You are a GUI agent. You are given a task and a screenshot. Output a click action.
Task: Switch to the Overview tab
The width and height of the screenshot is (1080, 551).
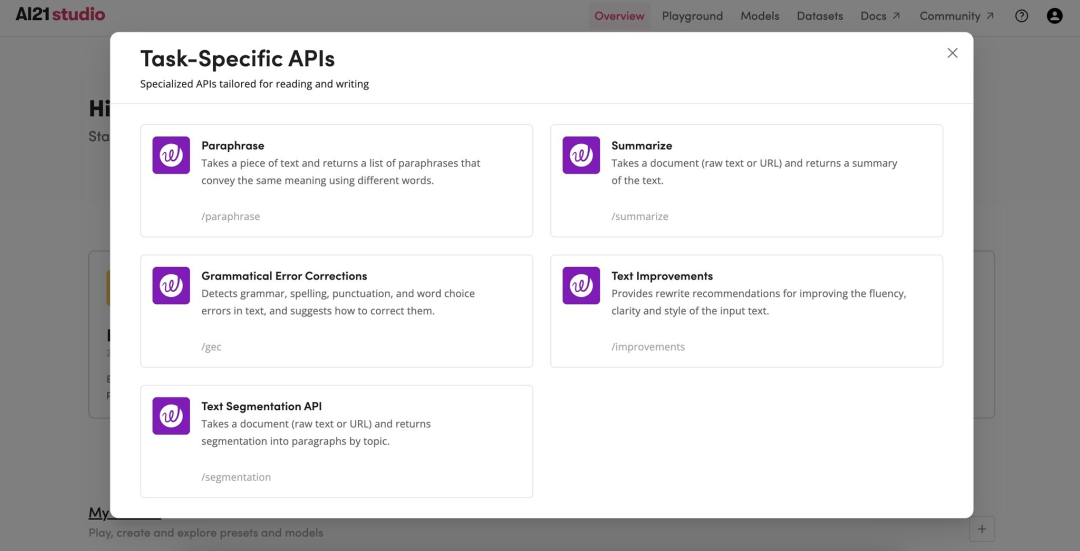[x=619, y=16]
